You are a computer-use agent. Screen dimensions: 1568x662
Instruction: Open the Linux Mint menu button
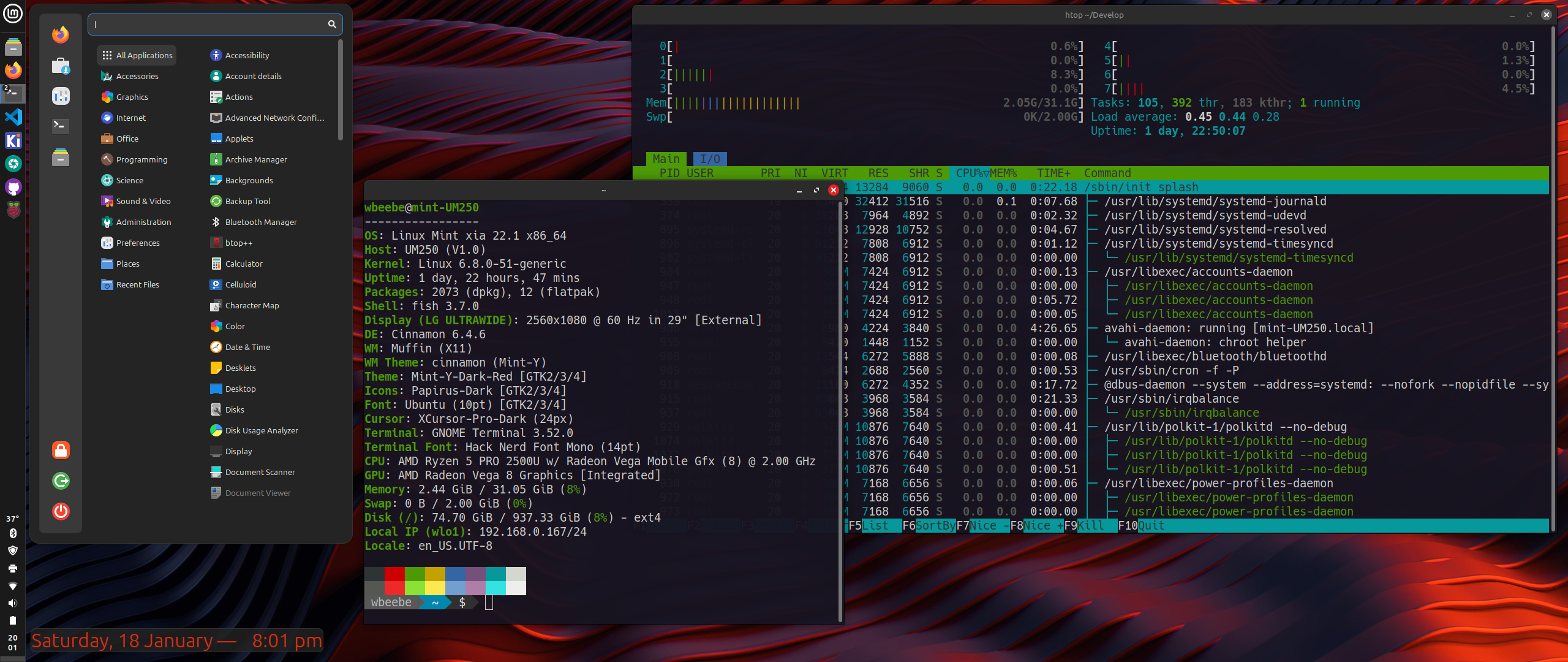tap(13, 13)
